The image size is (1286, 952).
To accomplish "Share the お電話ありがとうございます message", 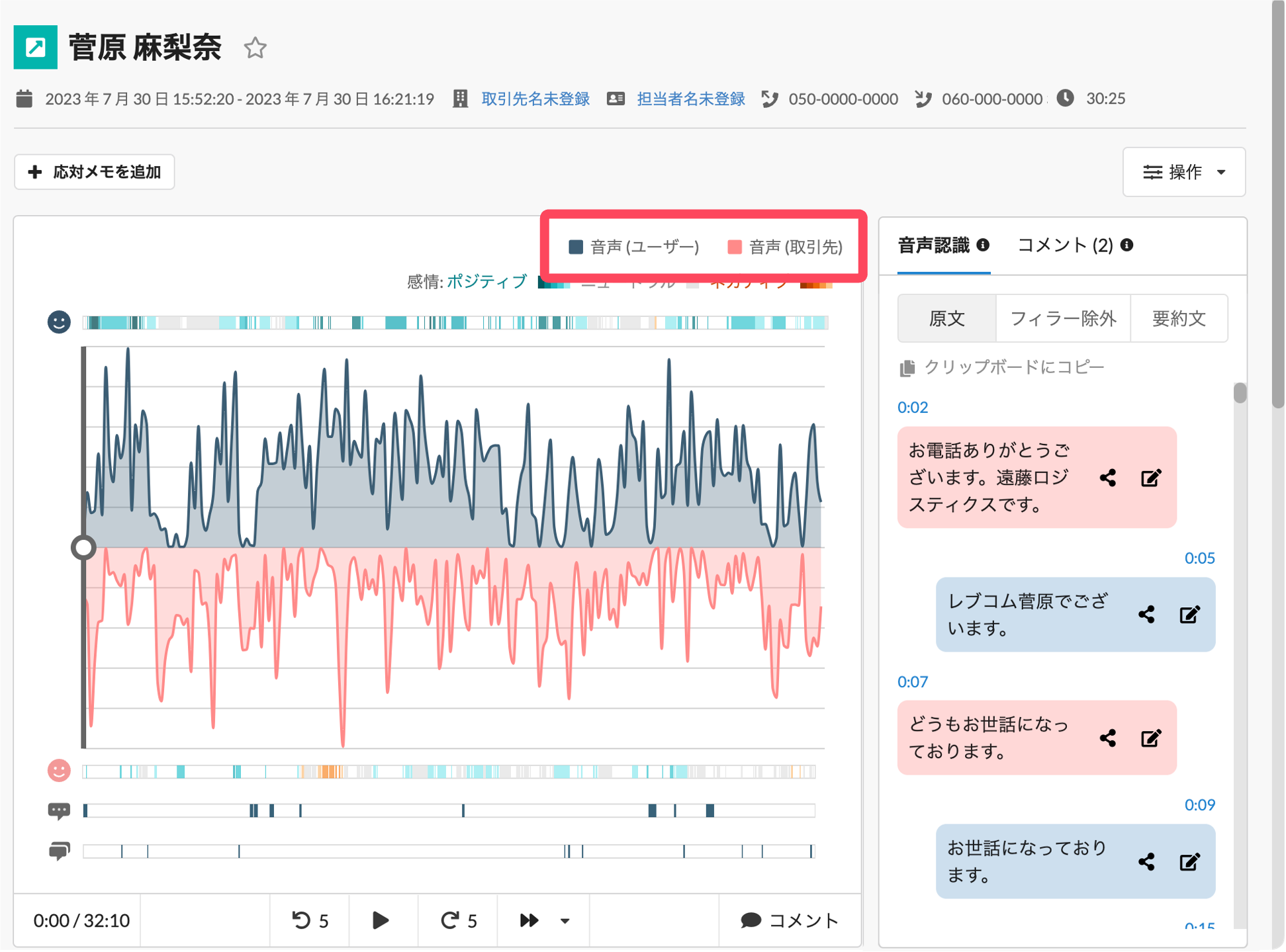I will 1108,478.
